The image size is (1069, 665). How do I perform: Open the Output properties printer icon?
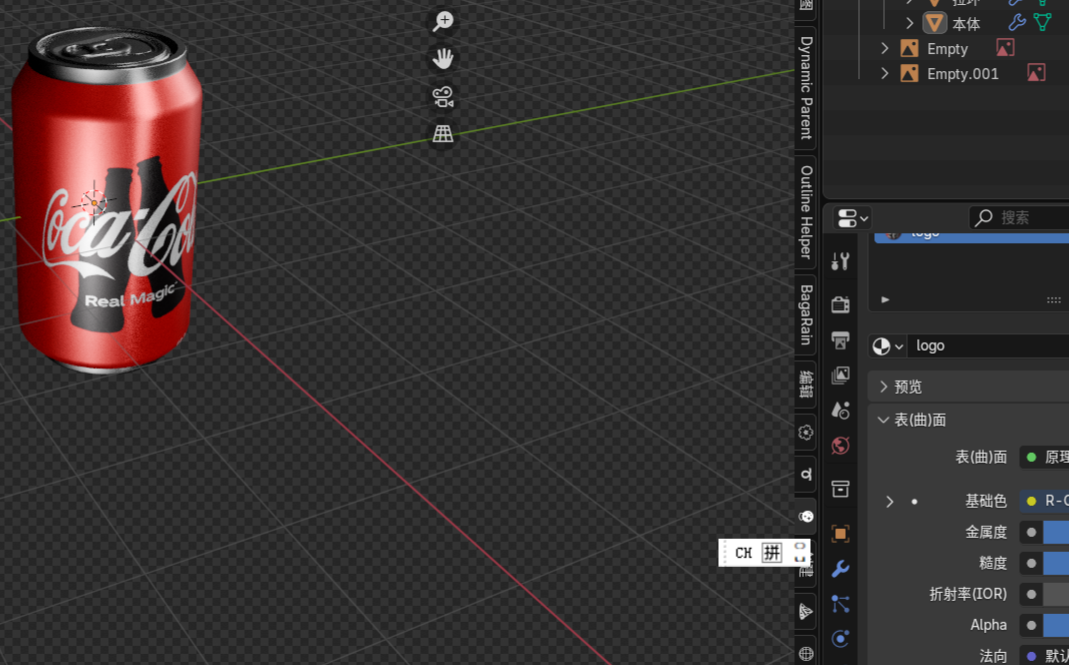tap(840, 340)
